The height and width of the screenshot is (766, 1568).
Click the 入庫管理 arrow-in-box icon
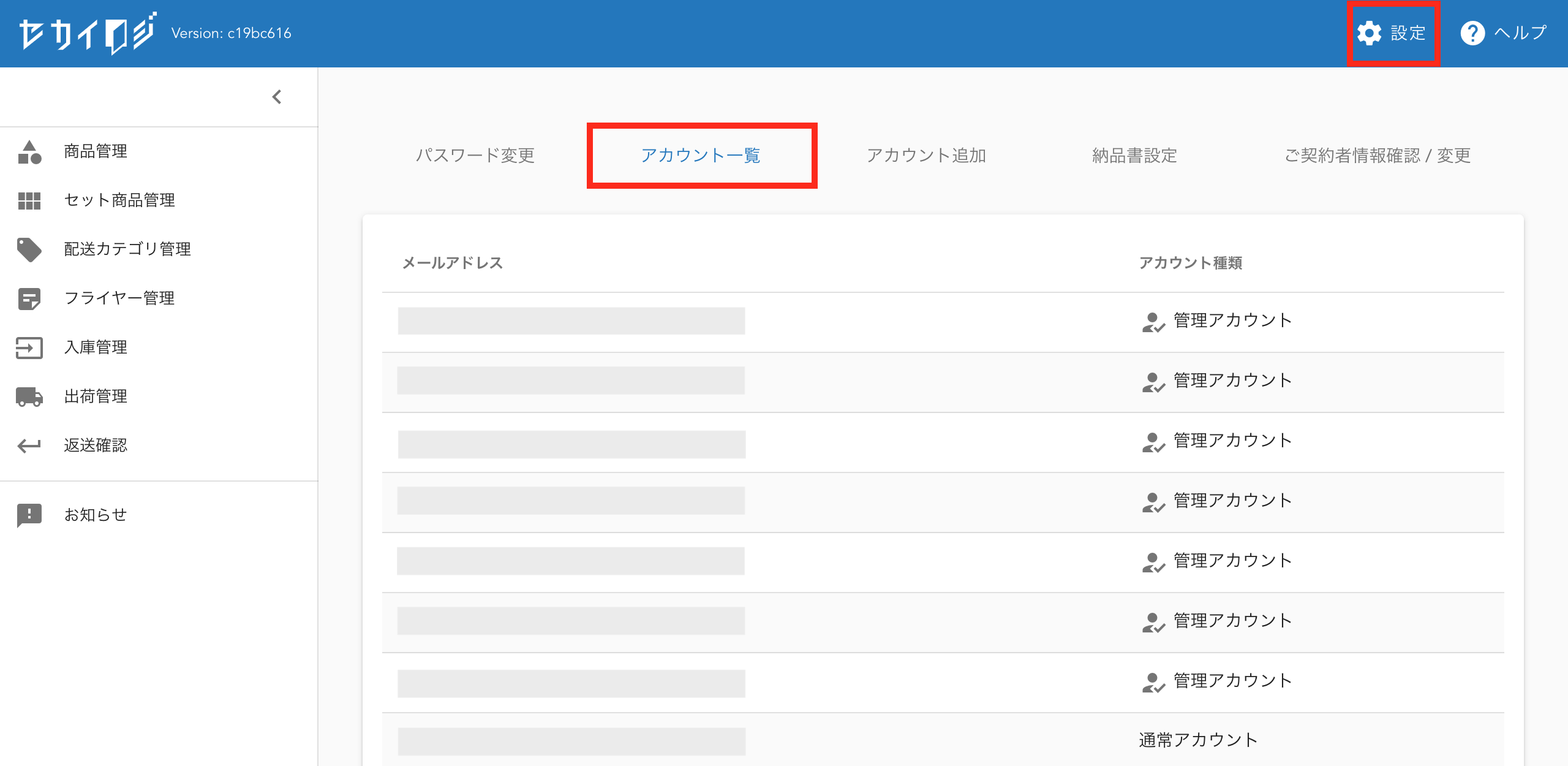pos(29,347)
